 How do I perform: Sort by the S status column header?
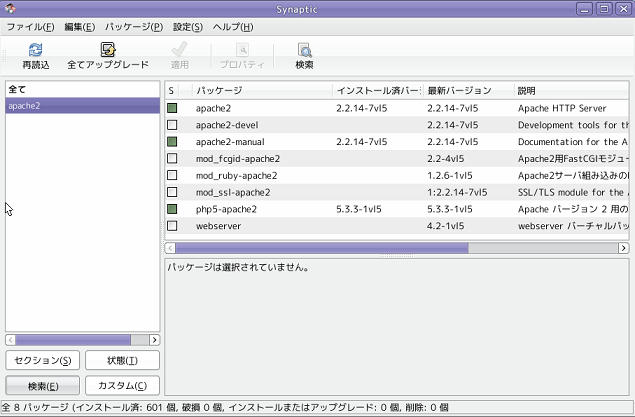pyautogui.click(x=171, y=90)
